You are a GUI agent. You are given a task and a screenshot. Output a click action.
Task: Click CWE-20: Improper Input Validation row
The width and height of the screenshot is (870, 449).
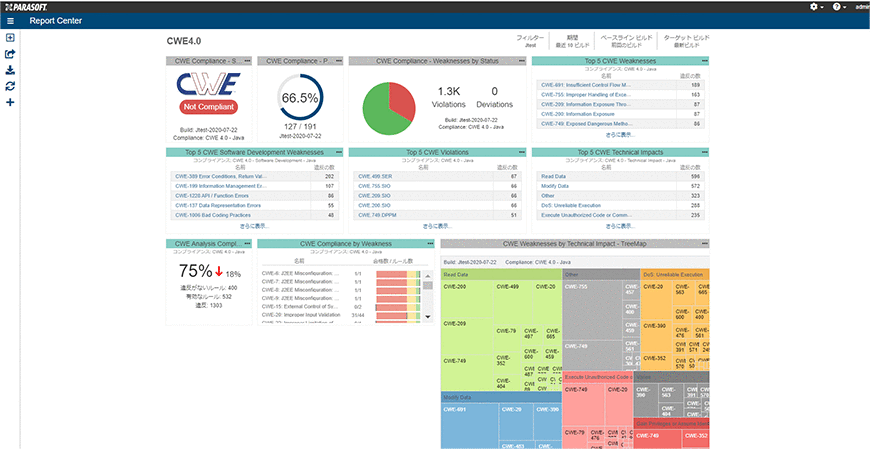point(341,315)
